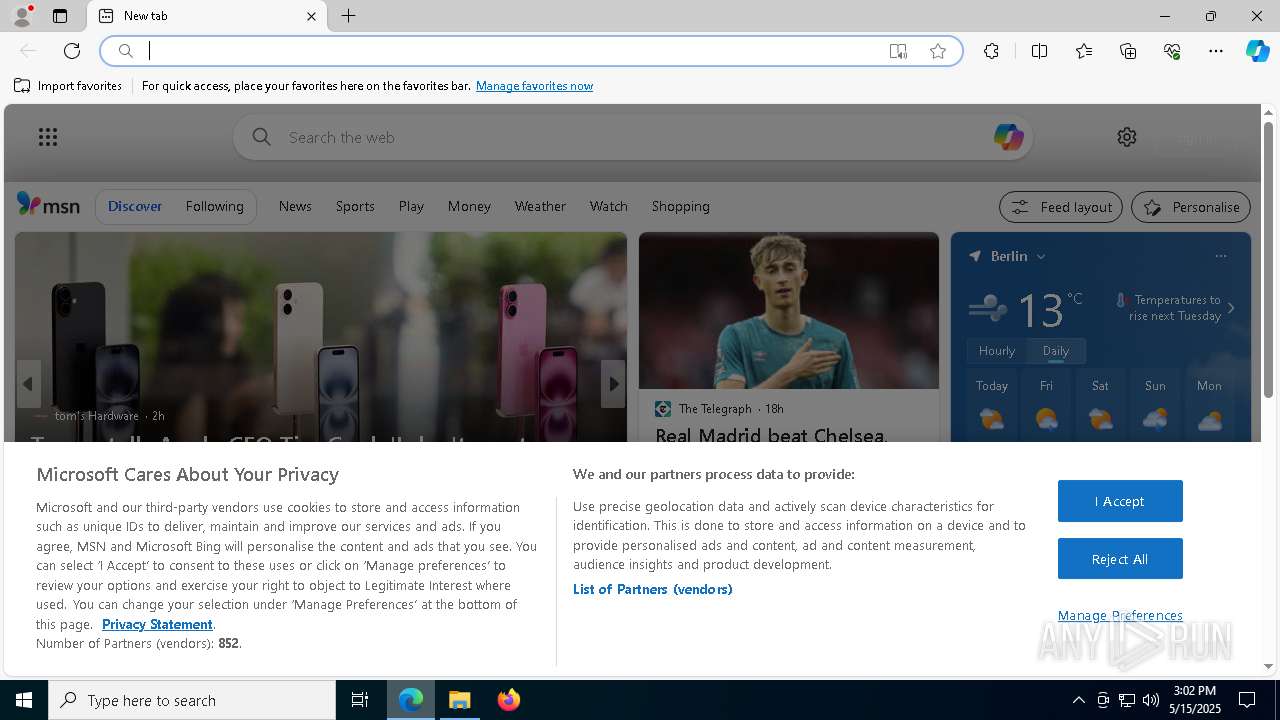The image size is (1280, 720).
Task: Open the tab actions menu icon
Action: [60, 16]
